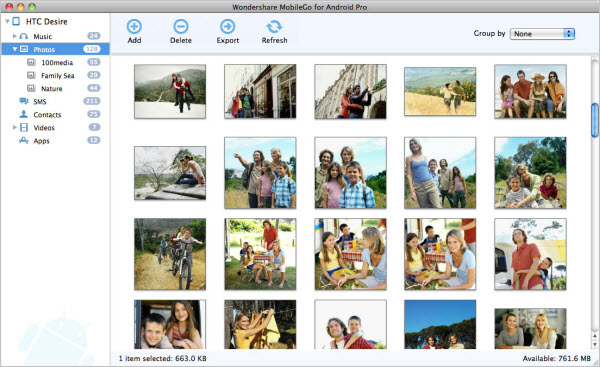Select photo of father hugged by son

tap(351, 324)
